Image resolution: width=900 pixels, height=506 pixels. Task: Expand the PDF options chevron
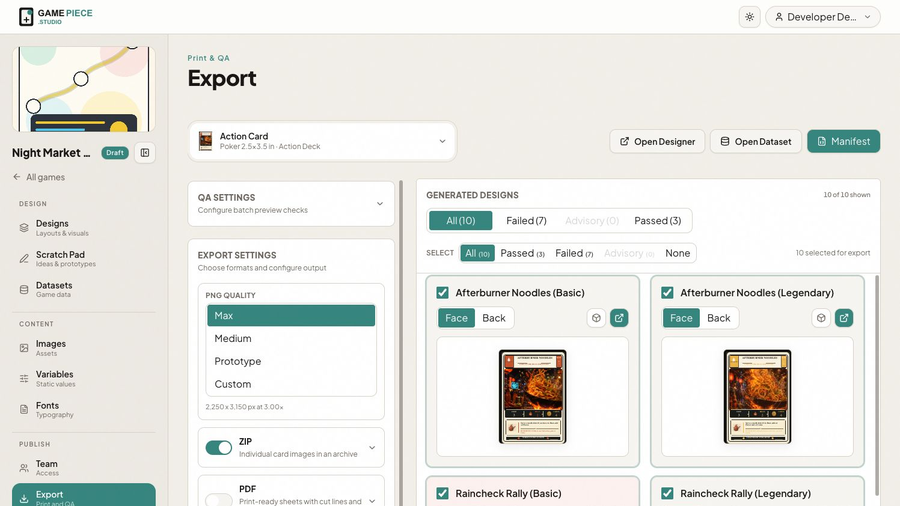(x=372, y=501)
